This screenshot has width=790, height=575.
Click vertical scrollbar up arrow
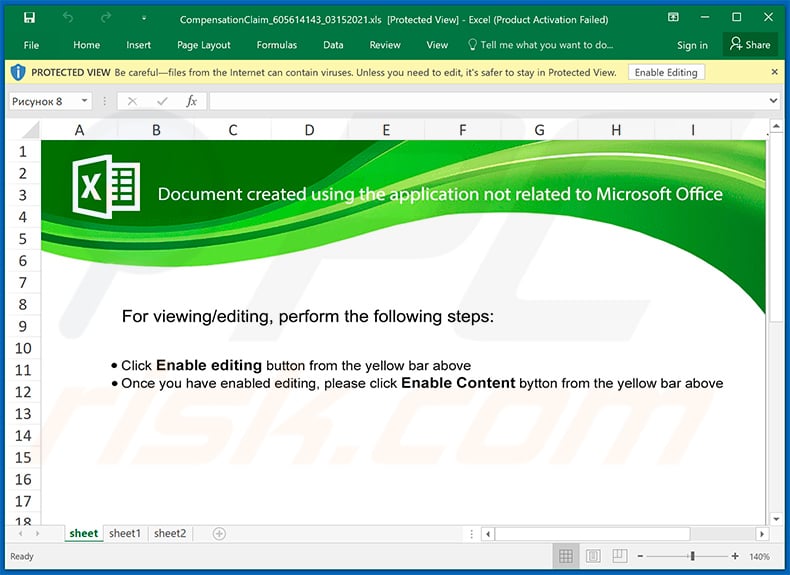coord(776,126)
